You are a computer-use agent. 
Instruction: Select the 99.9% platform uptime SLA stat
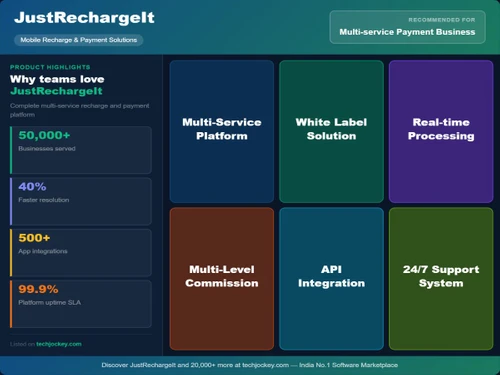point(81,304)
